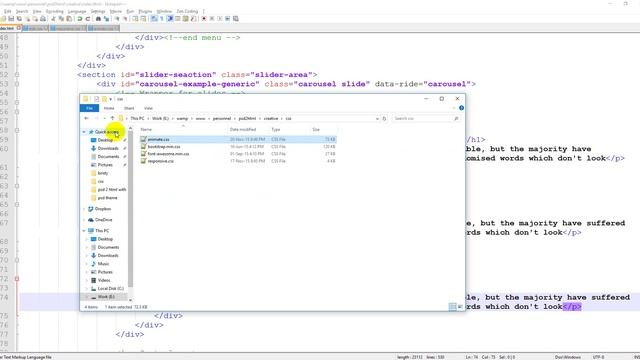This screenshot has height=360, width=640.
Task: Select the responsive.css file
Action: (x=238, y=161)
